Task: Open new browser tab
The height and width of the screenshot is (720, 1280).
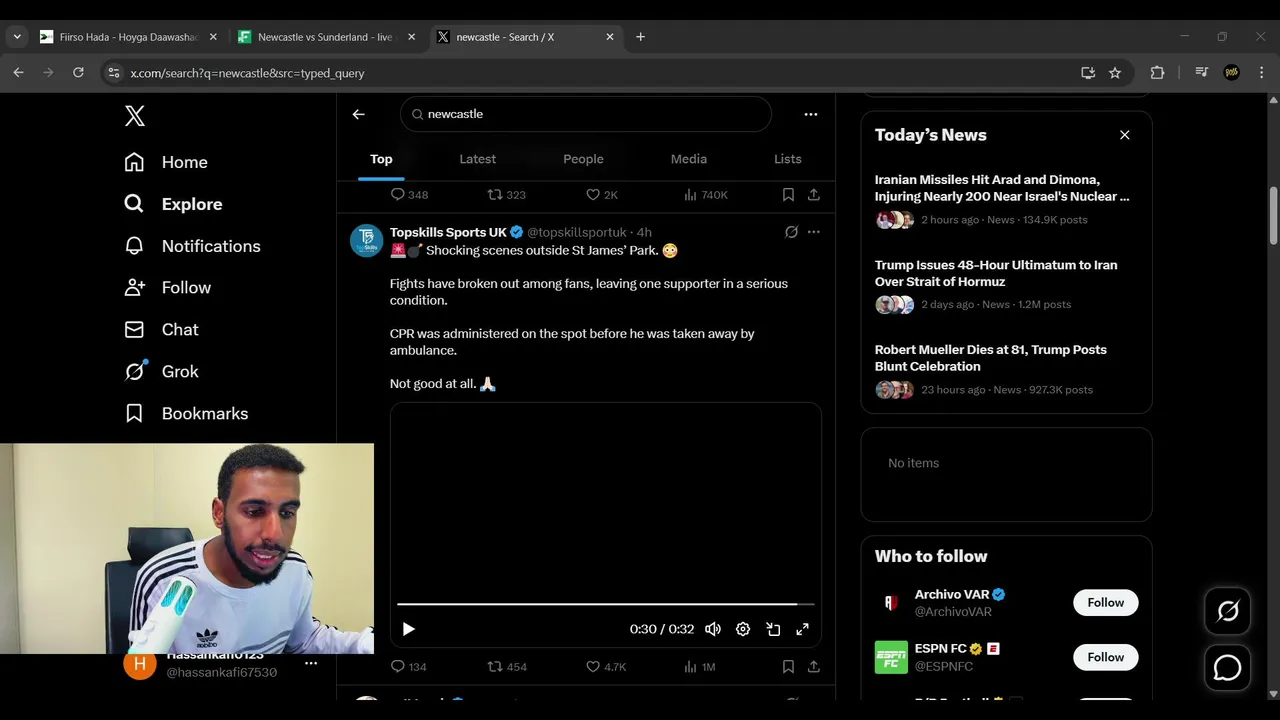Action: pos(640,37)
